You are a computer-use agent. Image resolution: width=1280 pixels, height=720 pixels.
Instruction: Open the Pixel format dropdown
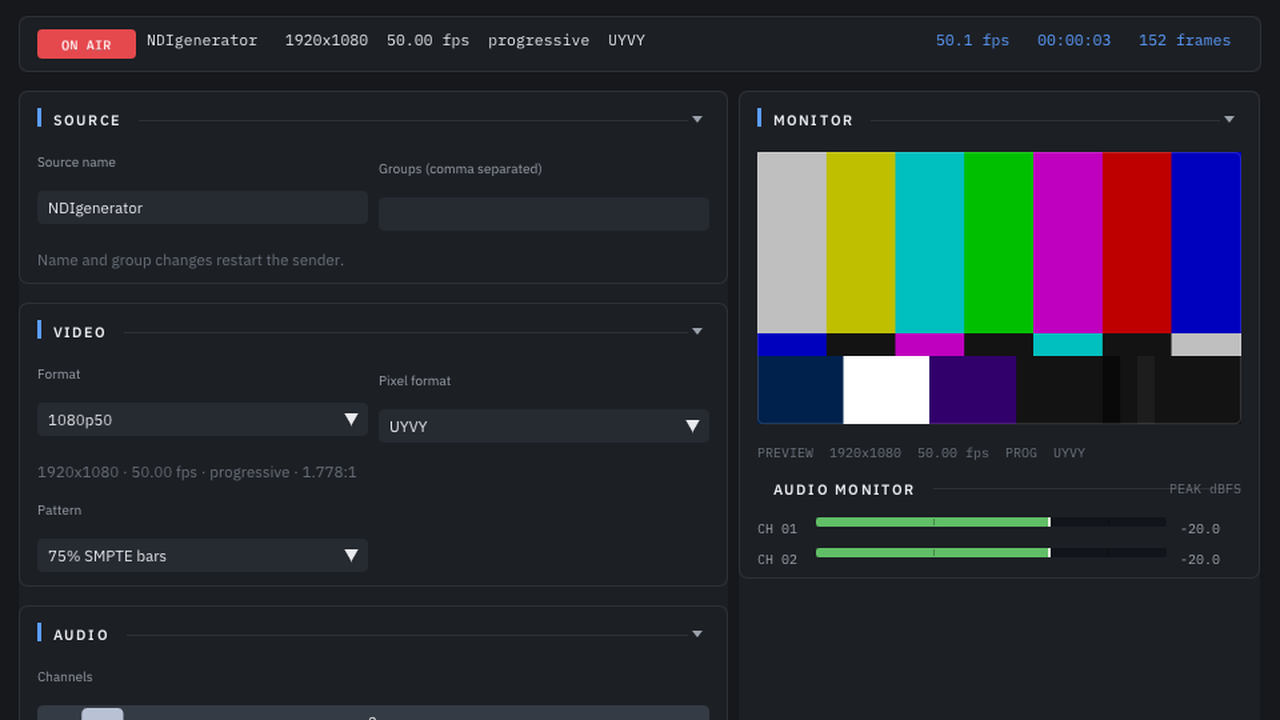pos(544,426)
